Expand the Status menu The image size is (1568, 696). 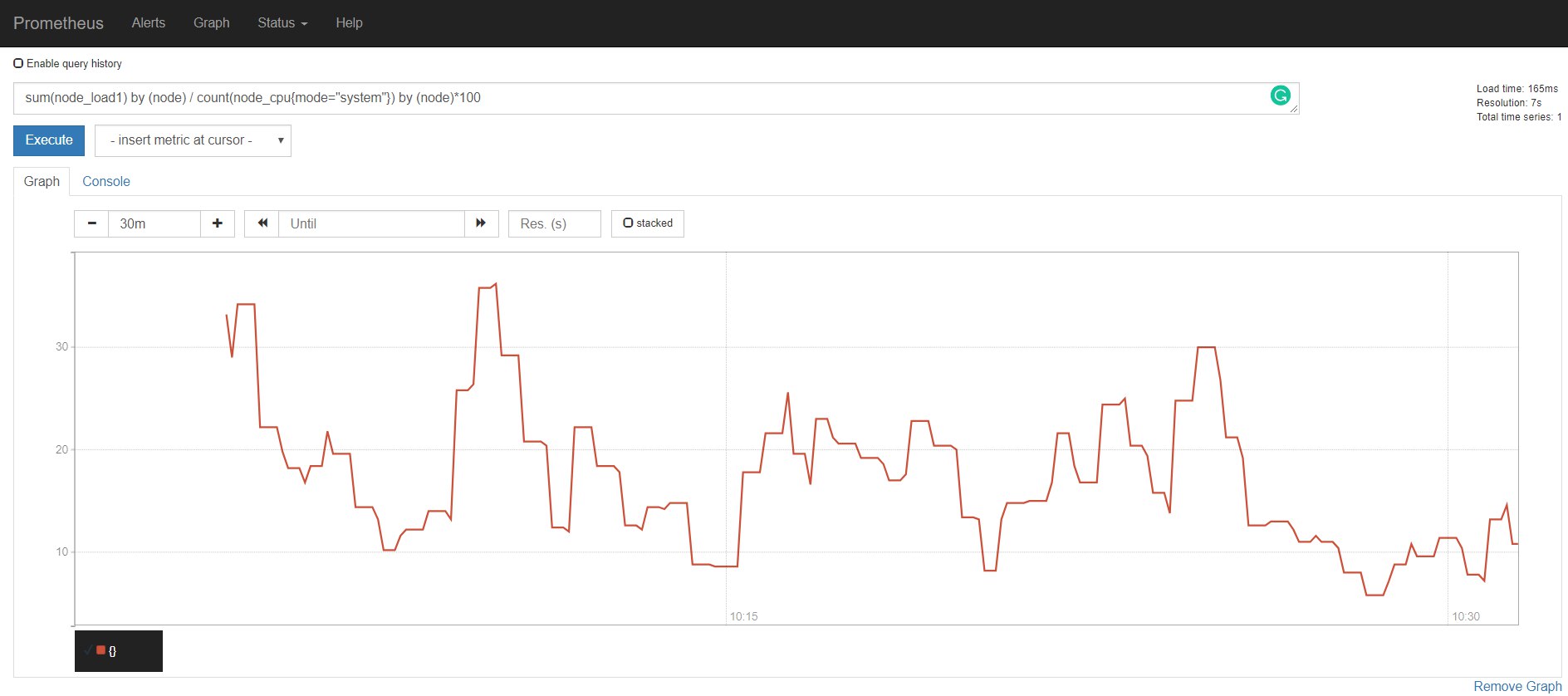coord(282,23)
